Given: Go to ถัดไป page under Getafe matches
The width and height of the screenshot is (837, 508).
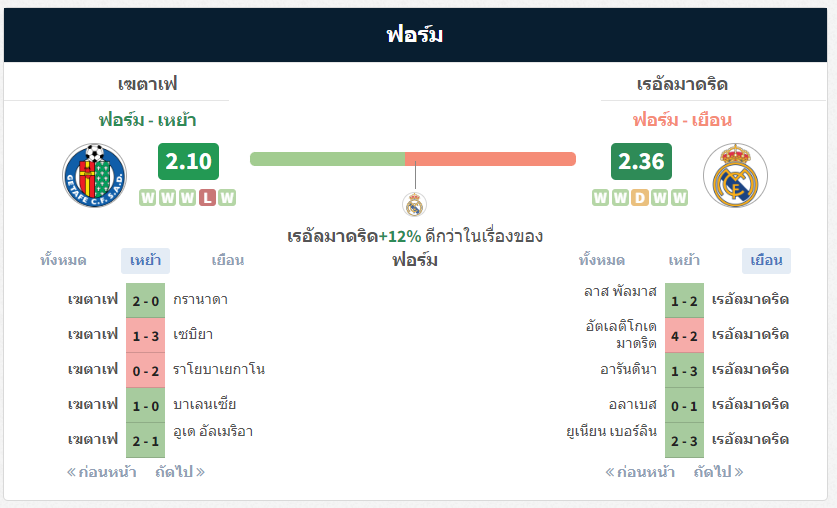Looking at the screenshot, I should [180, 472].
